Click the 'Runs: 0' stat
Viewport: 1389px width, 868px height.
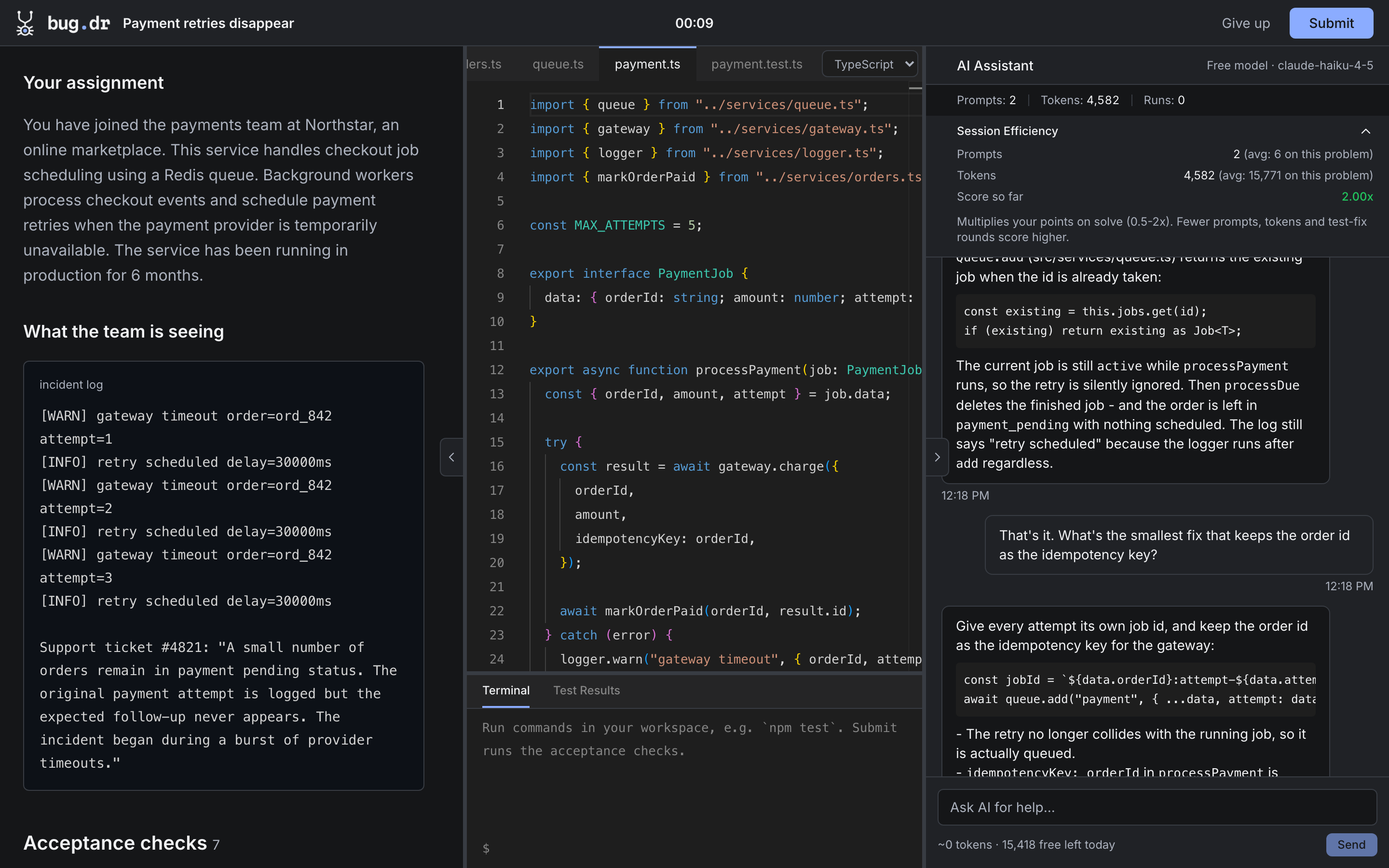[x=1164, y=100]
